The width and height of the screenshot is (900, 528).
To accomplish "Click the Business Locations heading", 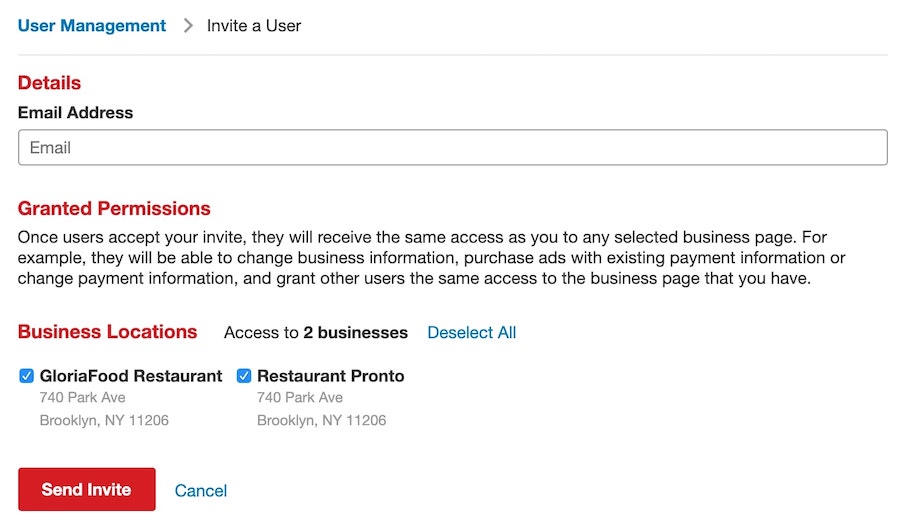I will (x=107, y=332).
